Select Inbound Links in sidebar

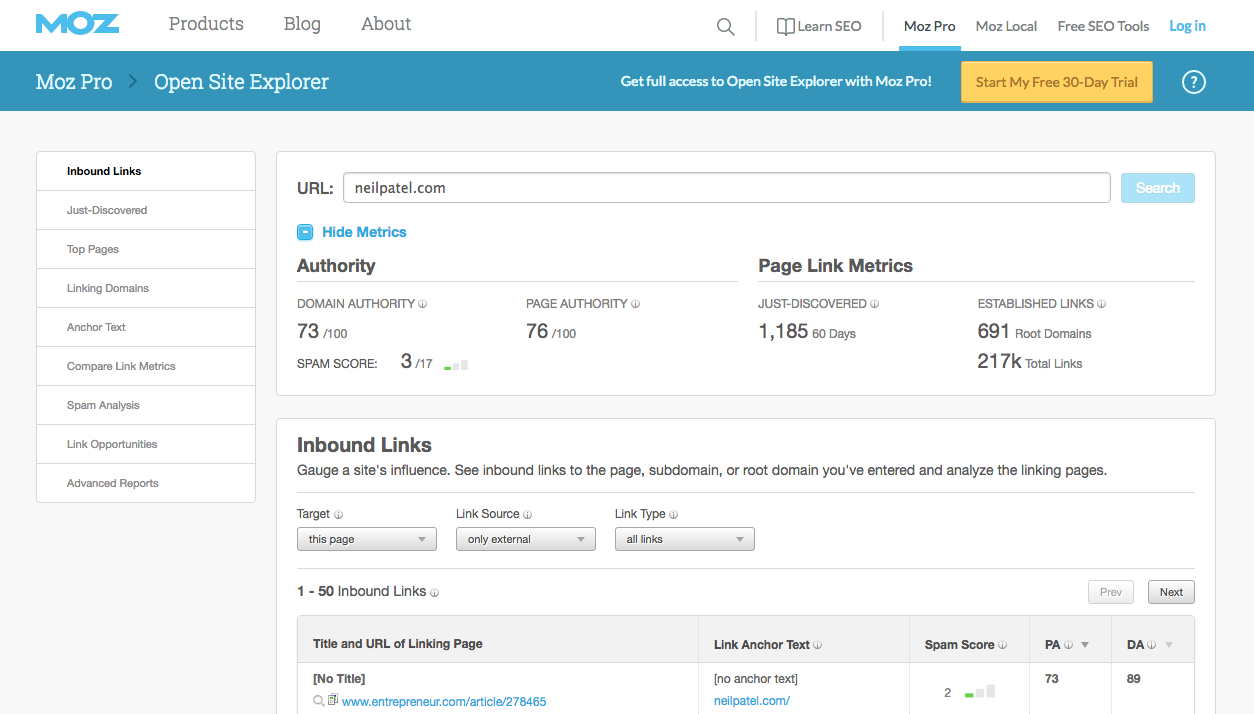(x=146, y=171)
